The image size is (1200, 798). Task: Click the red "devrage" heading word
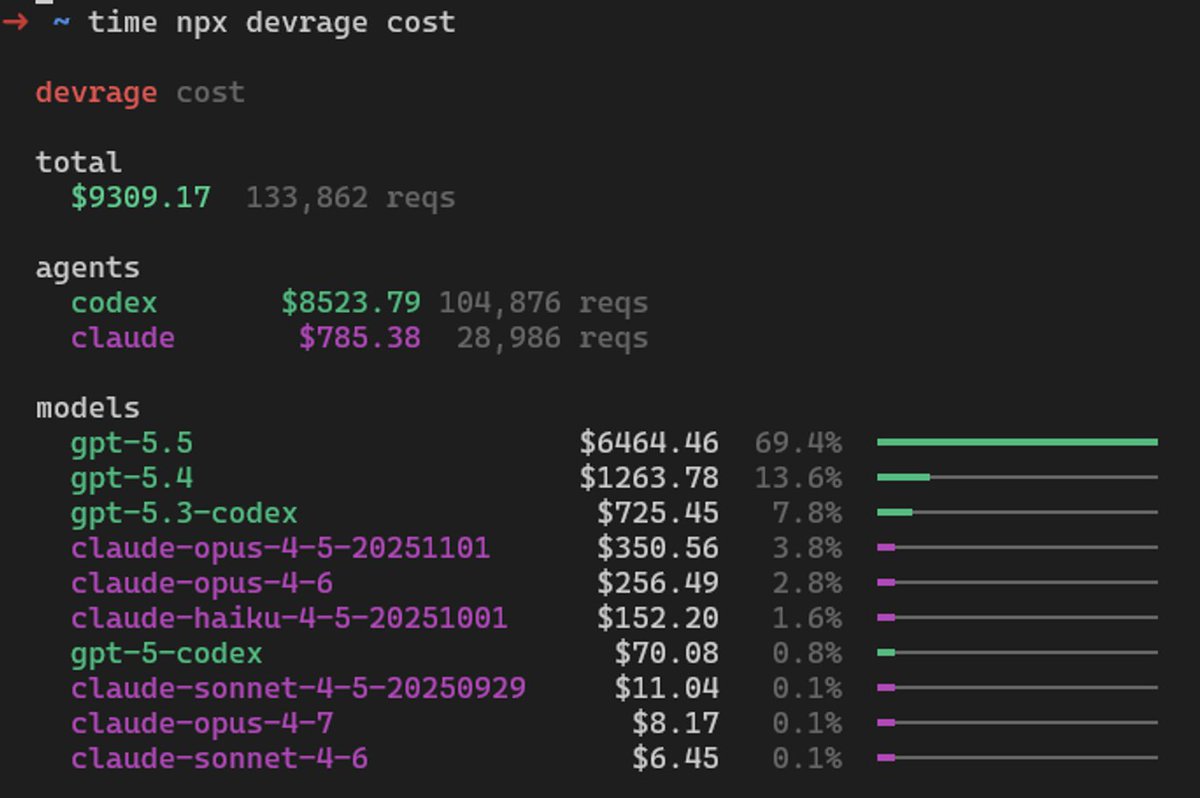click(97, 93)
